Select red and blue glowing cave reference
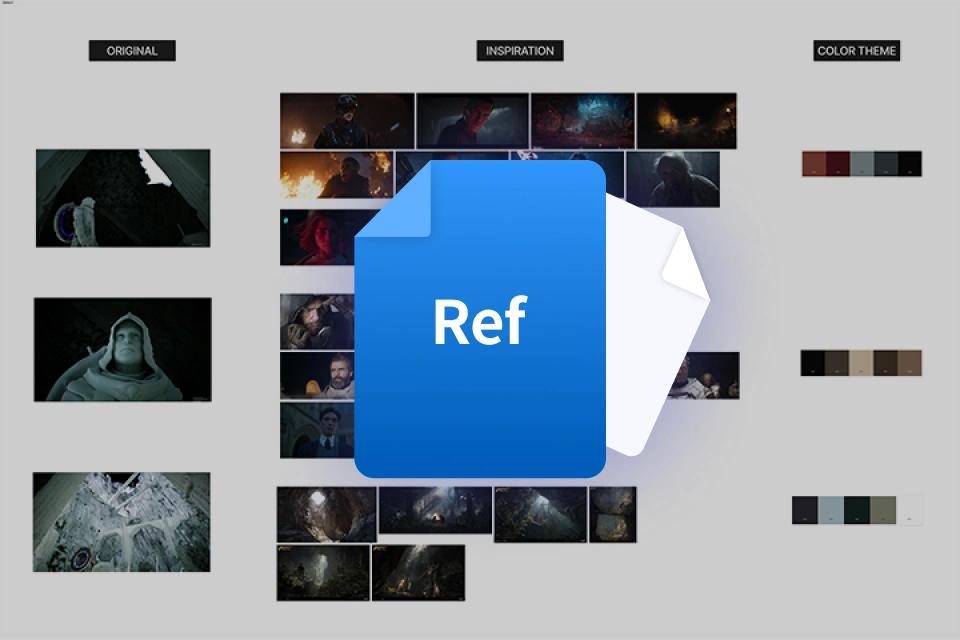Screen dimensions: 960x640 pos(583,121)
